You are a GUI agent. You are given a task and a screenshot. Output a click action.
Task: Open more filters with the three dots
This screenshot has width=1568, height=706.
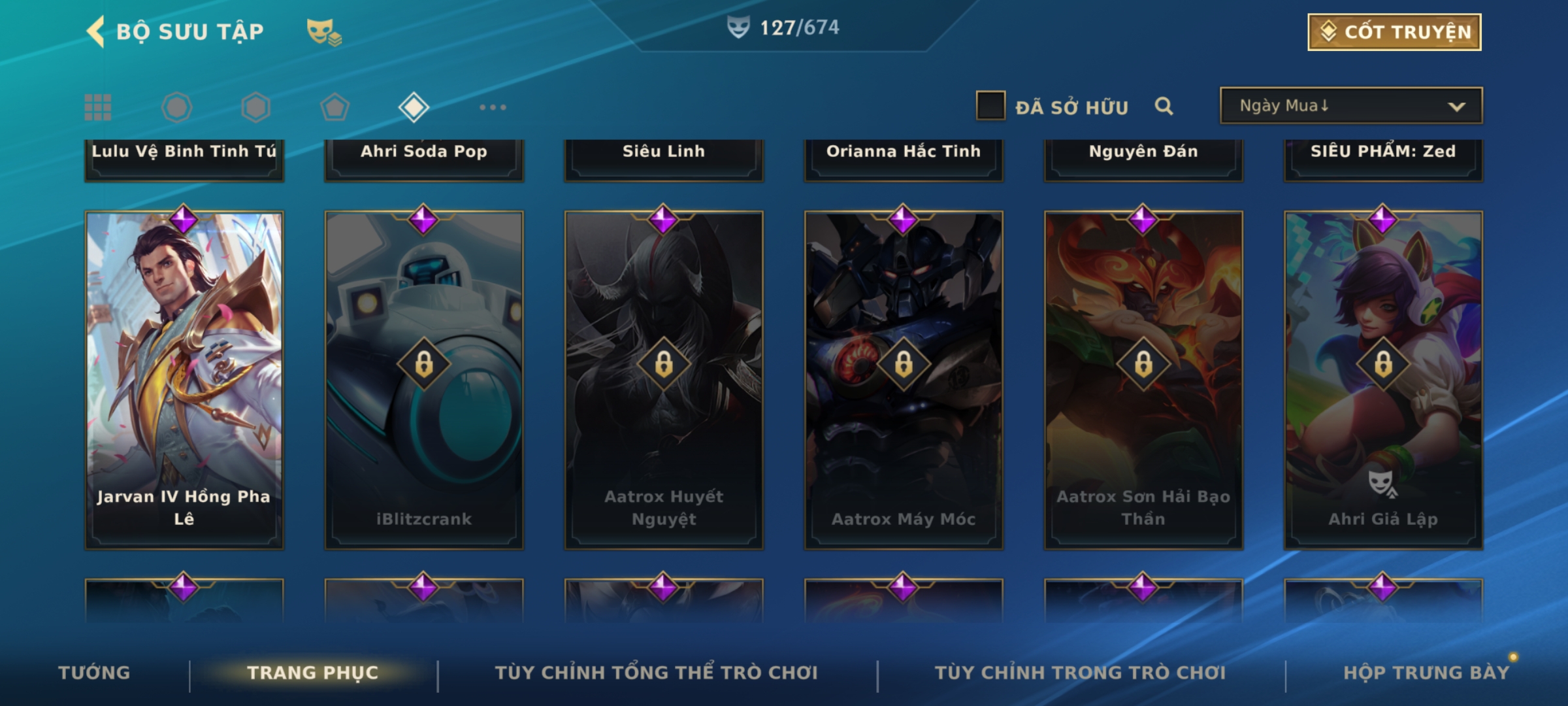[x=493, y=107]
